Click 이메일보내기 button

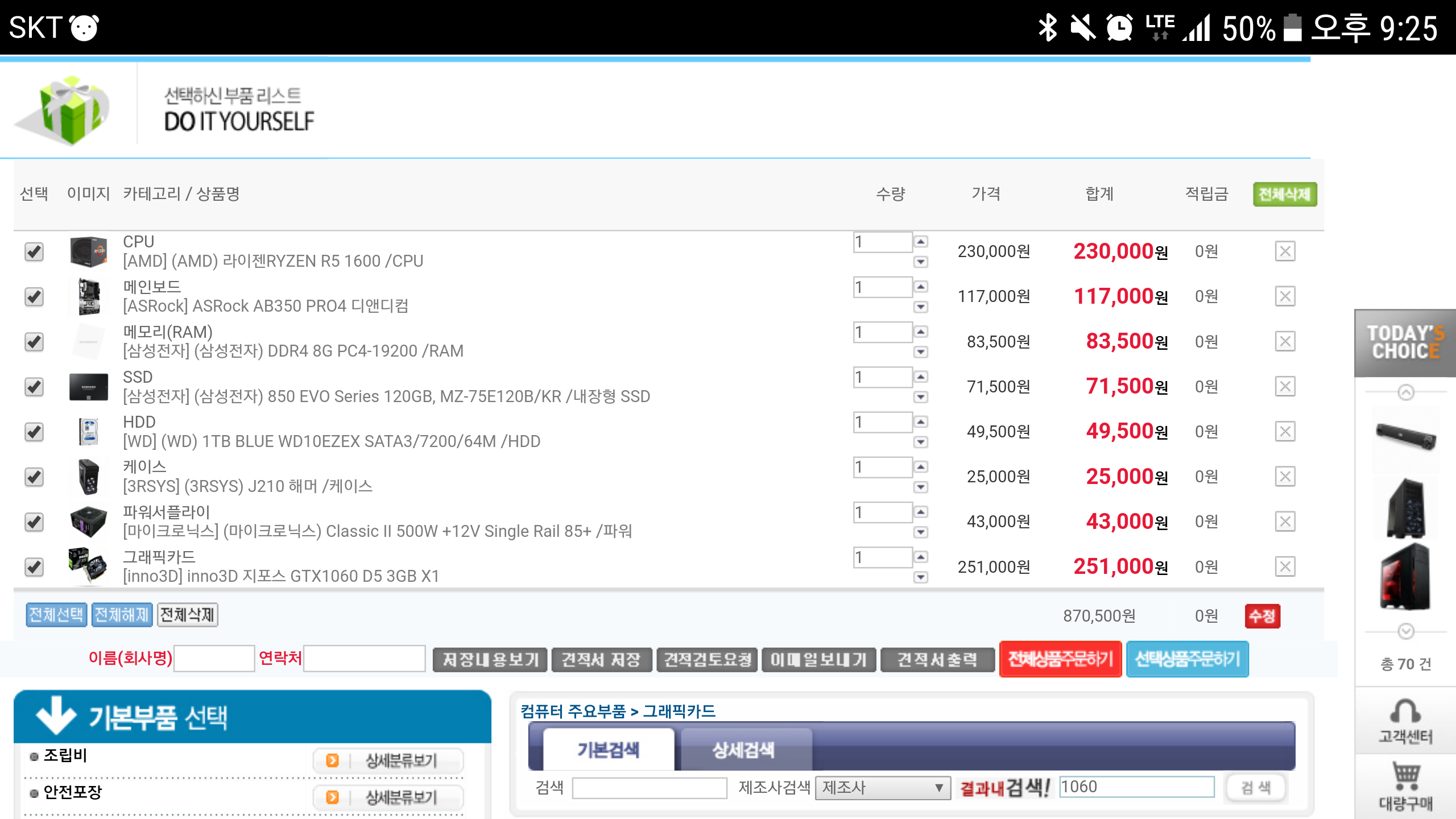pyautogui.click(x=819, y=660)
